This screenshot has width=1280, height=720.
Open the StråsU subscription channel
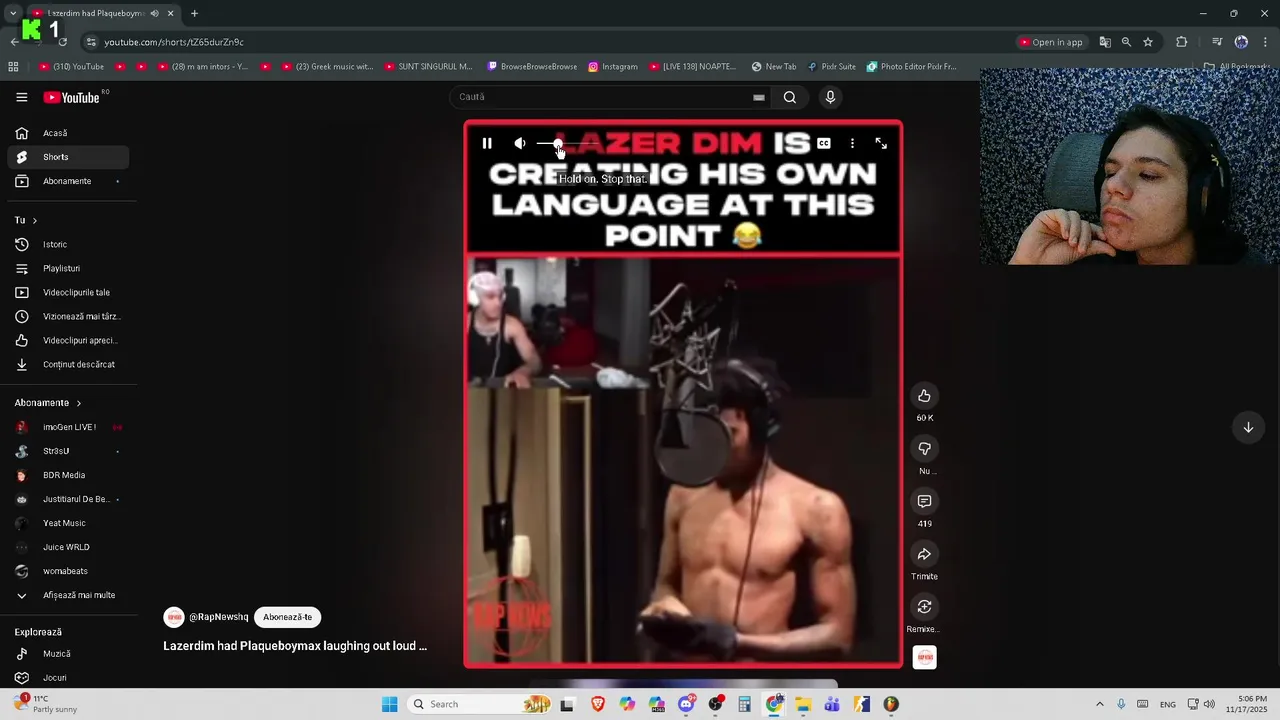click(x=68, y=451)
